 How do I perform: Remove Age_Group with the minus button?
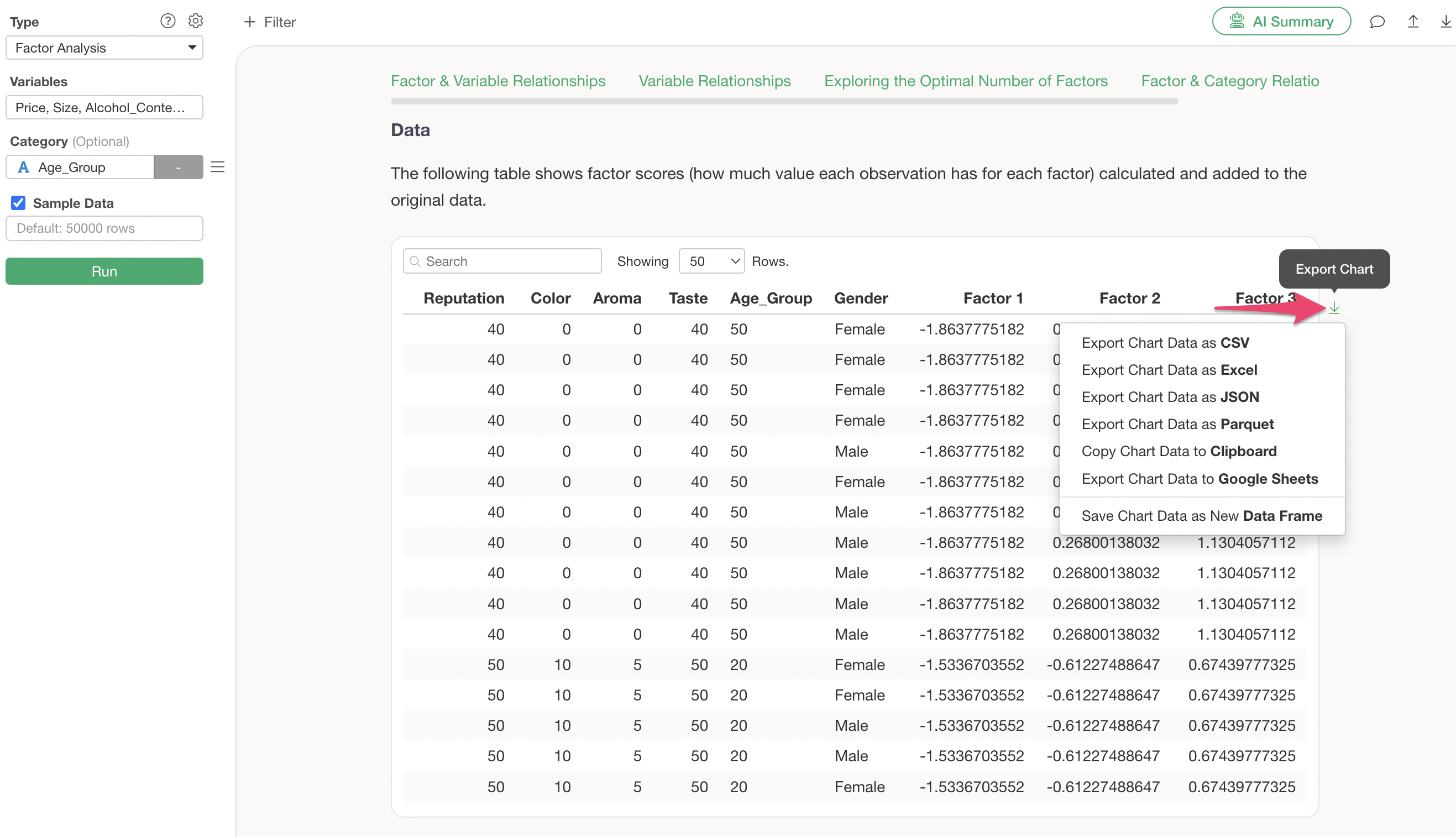pyautogui.click(x=178, y=168)
